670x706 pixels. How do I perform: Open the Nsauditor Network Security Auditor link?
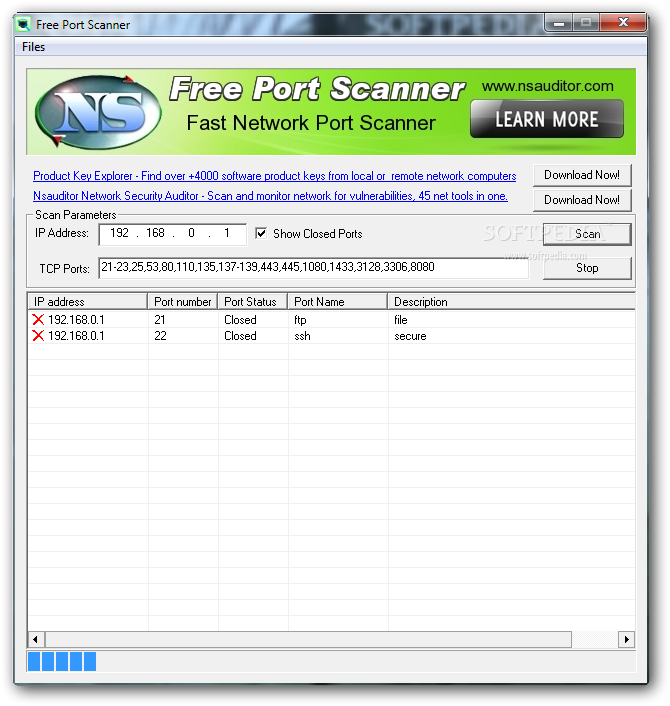[x=271, y=196]
